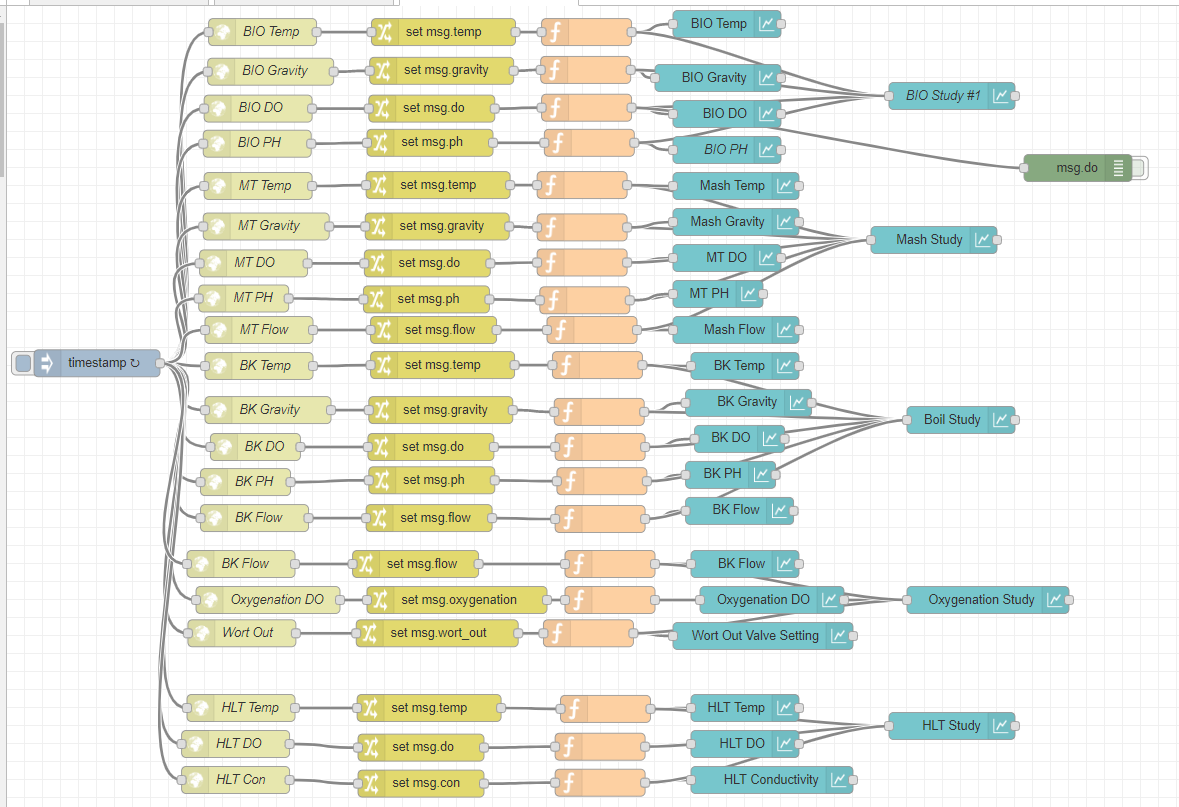1179x807 pixels.
Task: Click the set msg.temp change icon in BIO Temp row
Action: point(384,32)
